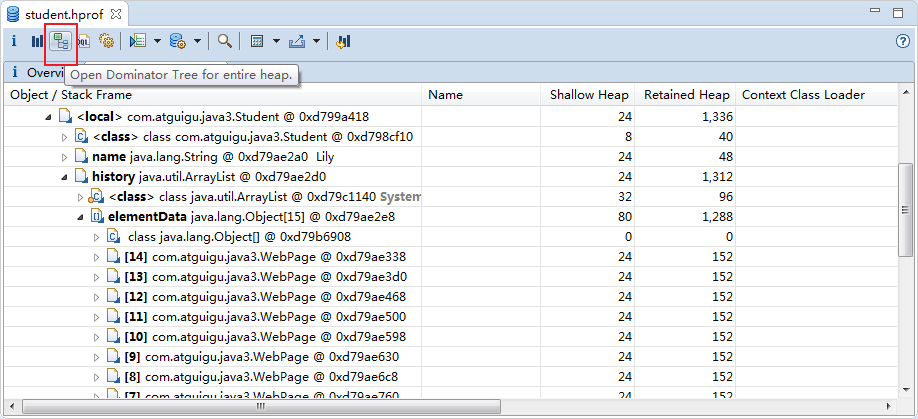This screenshot has width=918, height=419.
Task: Sort by Retained Heap column header
Action: pos(687,95)
